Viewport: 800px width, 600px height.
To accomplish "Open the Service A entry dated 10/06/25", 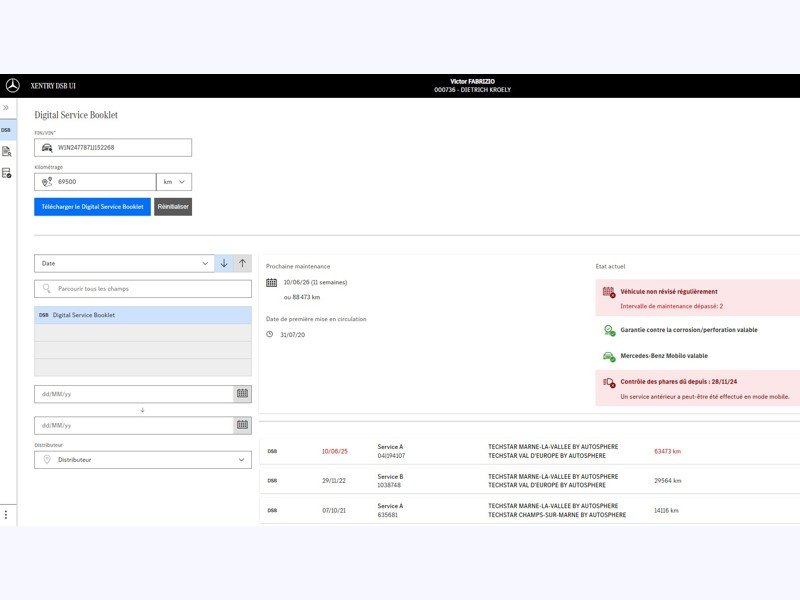I will [x=391, y=451].
